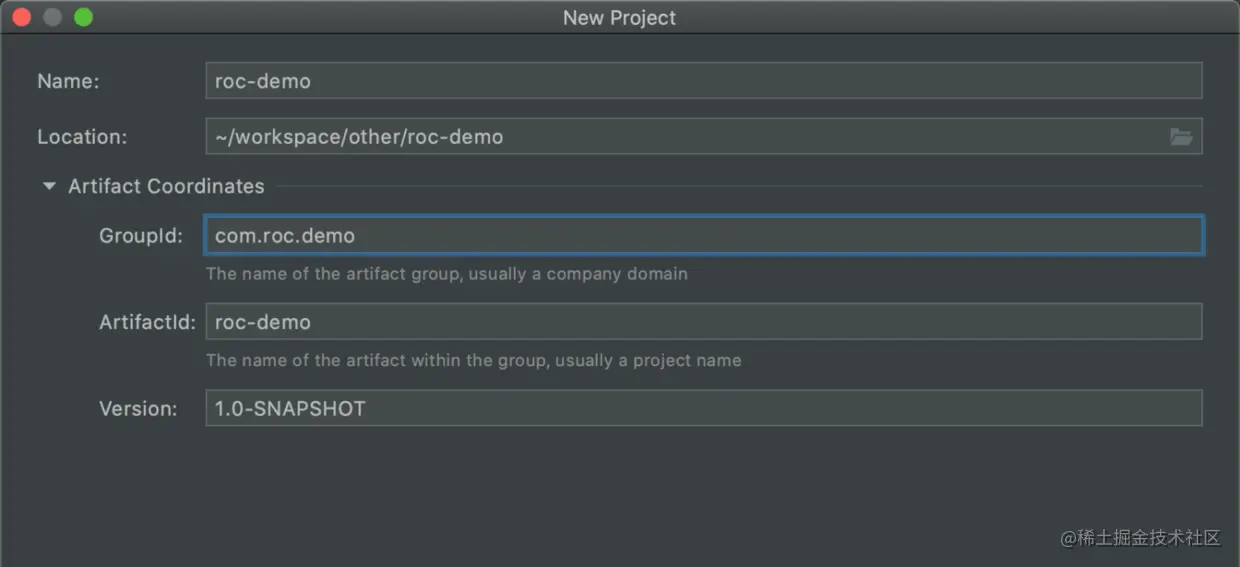1240x567 pixels.
Task: Maximize the window with the green button
Action: point(83,17)
